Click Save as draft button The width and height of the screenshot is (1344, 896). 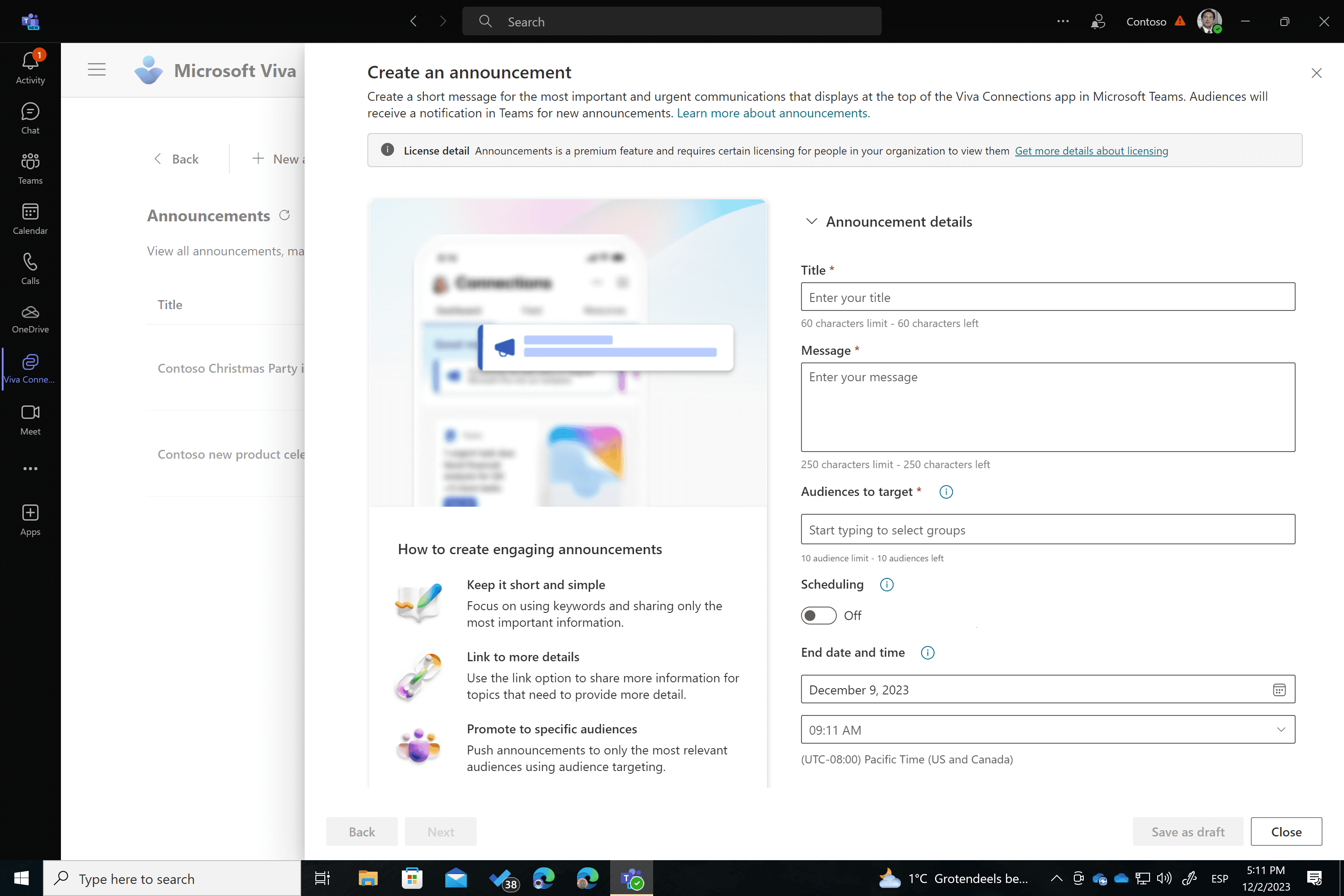(1188, 831)
